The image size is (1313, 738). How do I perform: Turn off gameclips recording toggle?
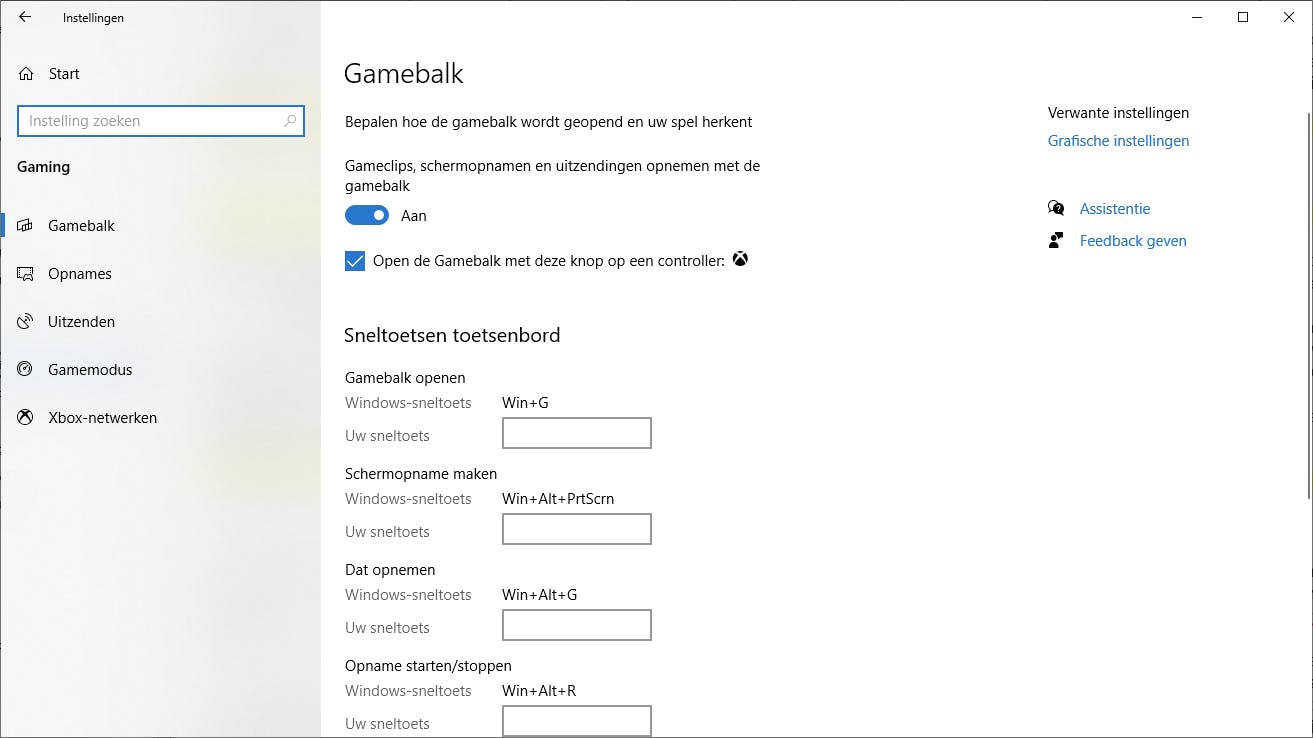tap(366, 215)
